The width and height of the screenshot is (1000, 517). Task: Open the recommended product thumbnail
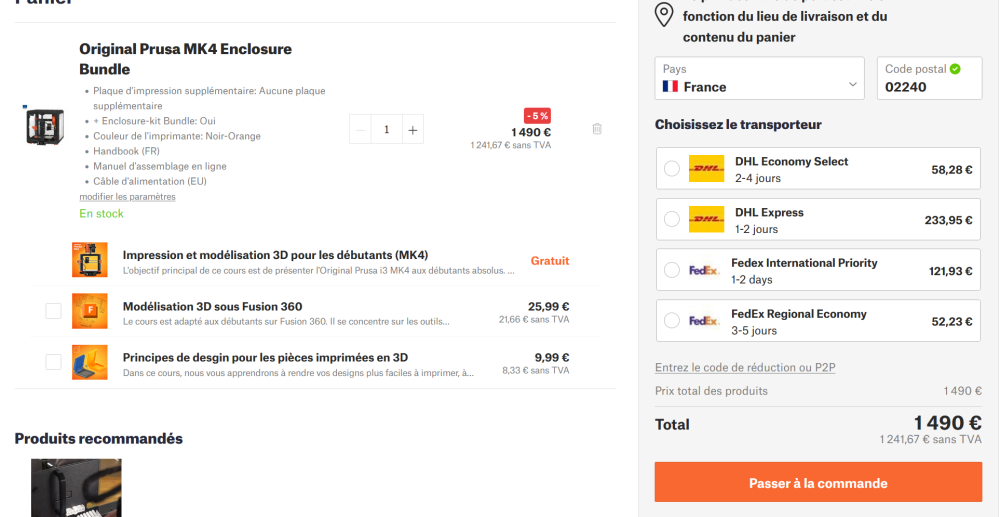coord(77,488)
